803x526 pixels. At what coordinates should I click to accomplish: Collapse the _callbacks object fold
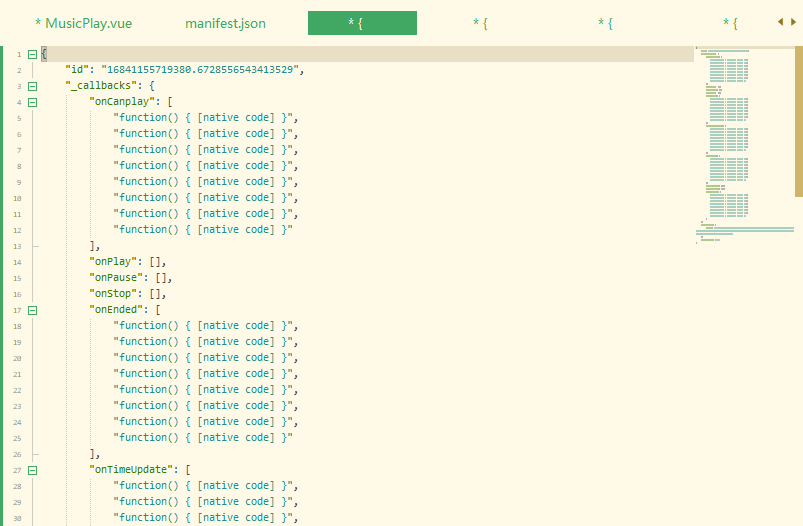[x=32, y=87]
